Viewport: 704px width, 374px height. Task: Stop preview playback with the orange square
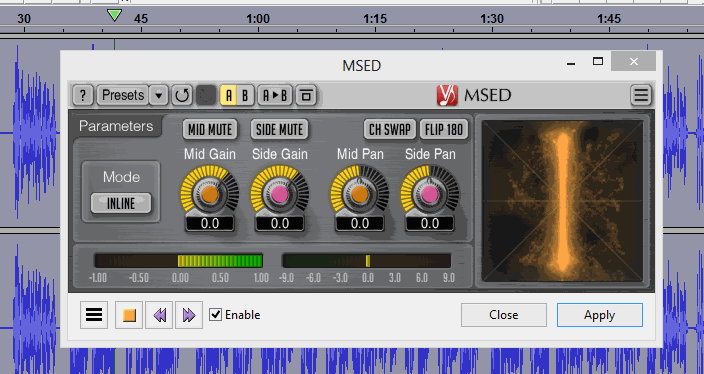pyautogui.click(x=129, y=315)
